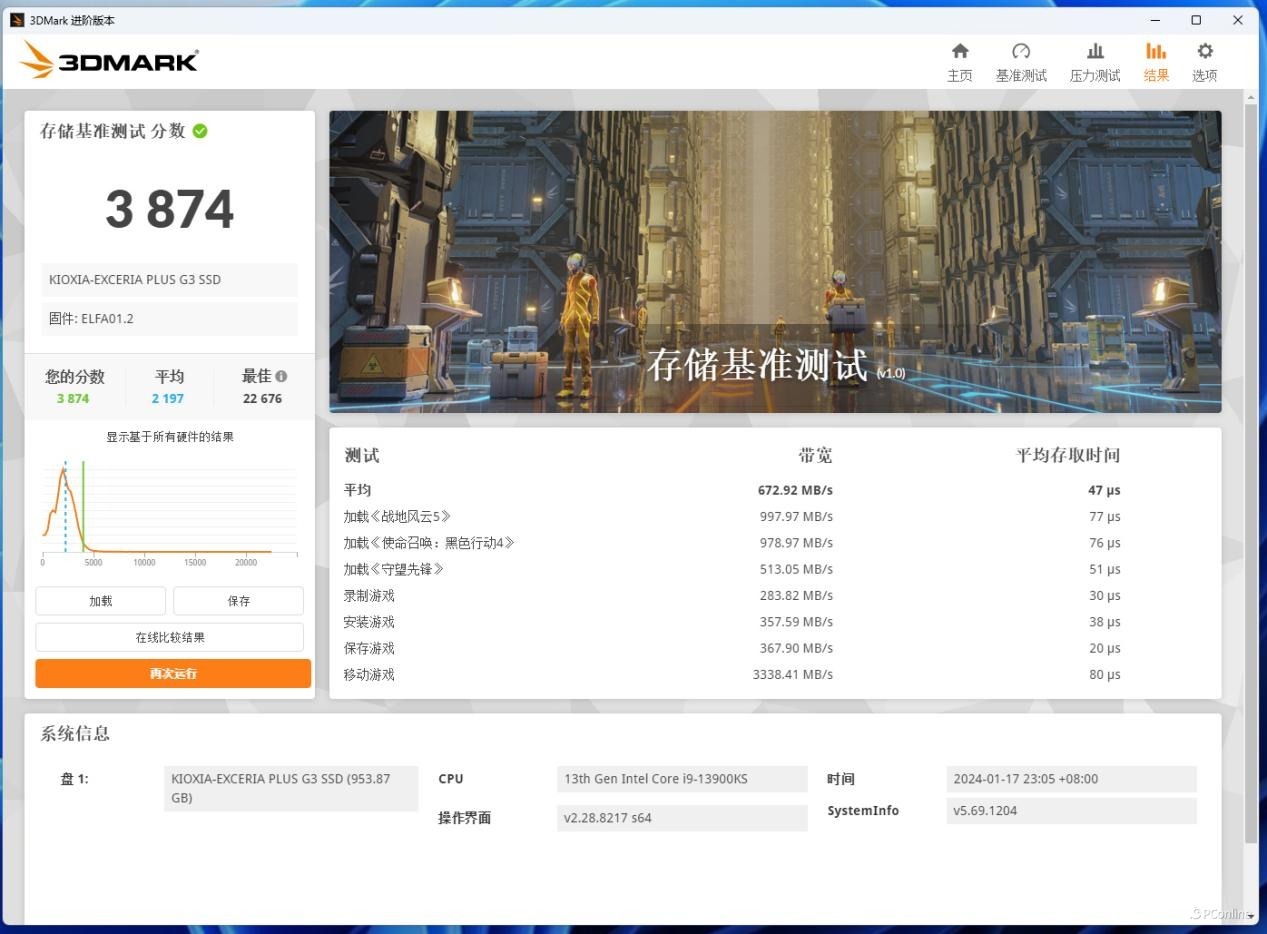Open 选项 using the gear icon
Image resolution: width=1267 pixels, height=934 pixels.
click(x=1204, y=60)
